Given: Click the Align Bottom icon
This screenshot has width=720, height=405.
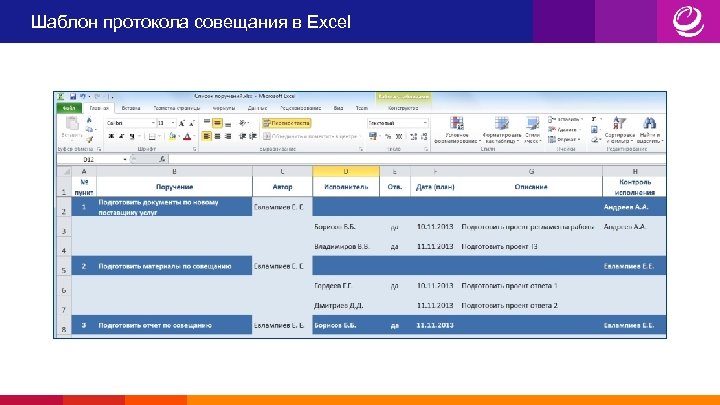Looking at the screenshot, I should click(x=228, y=123).
